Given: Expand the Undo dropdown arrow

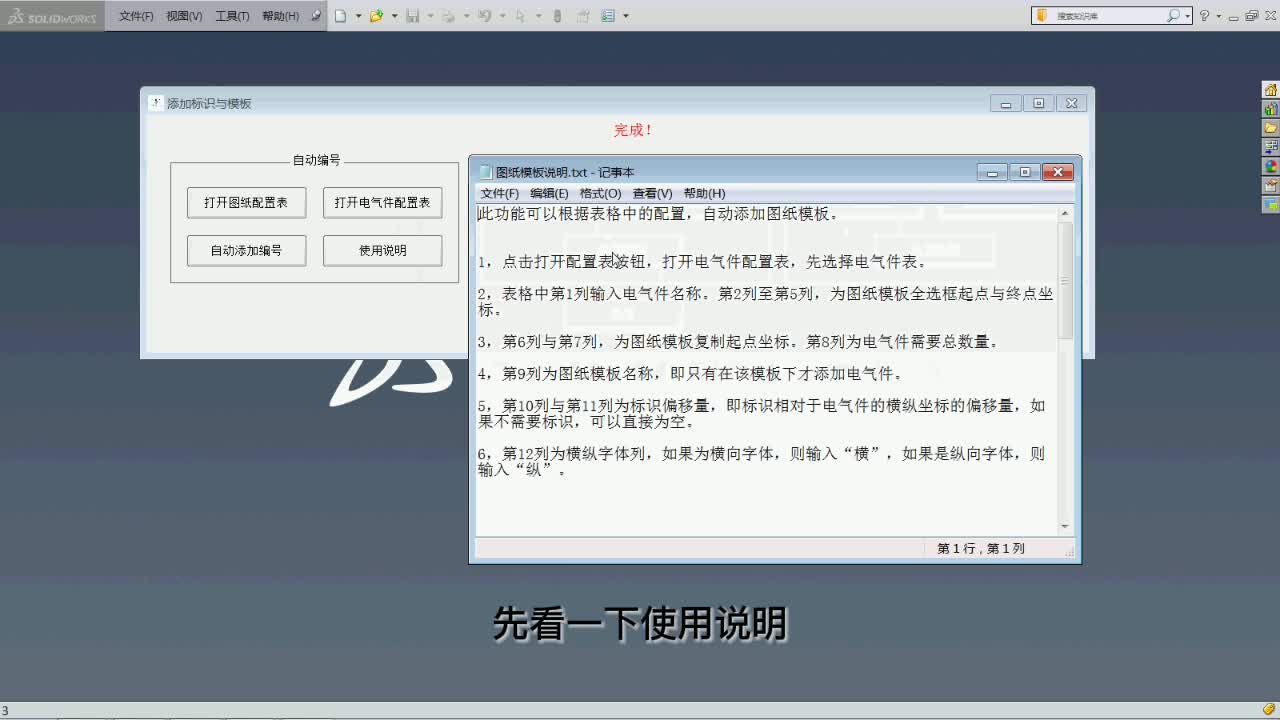Looking at the screenshot, I should (502, 16).
